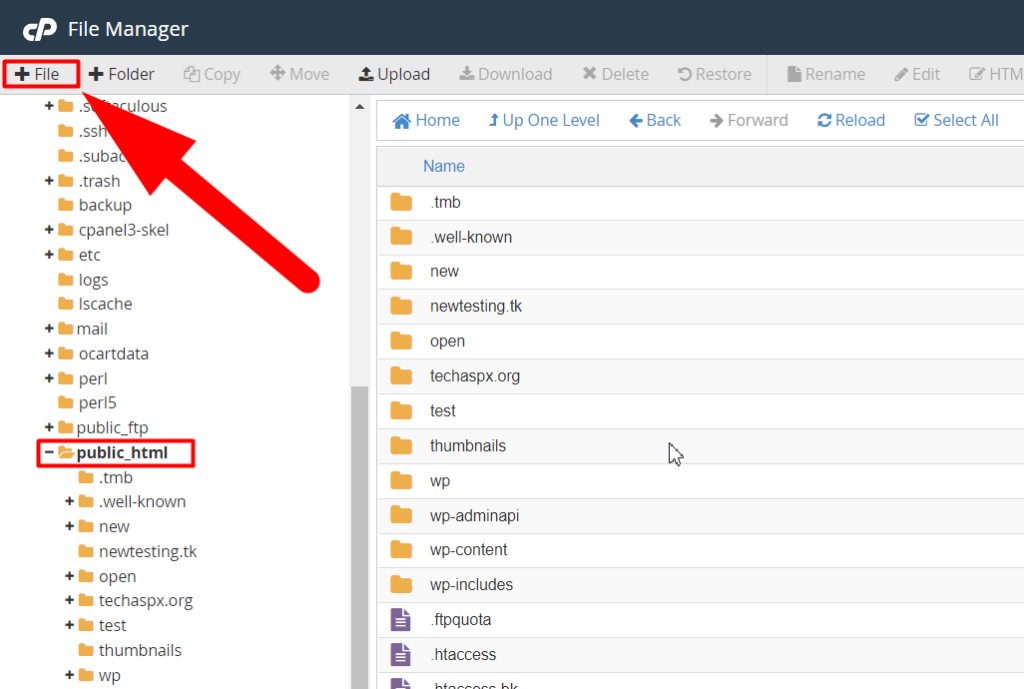Click the .tmb folder icon in listing
Screen dimensions: 1024x689
[x=401, y=202]
